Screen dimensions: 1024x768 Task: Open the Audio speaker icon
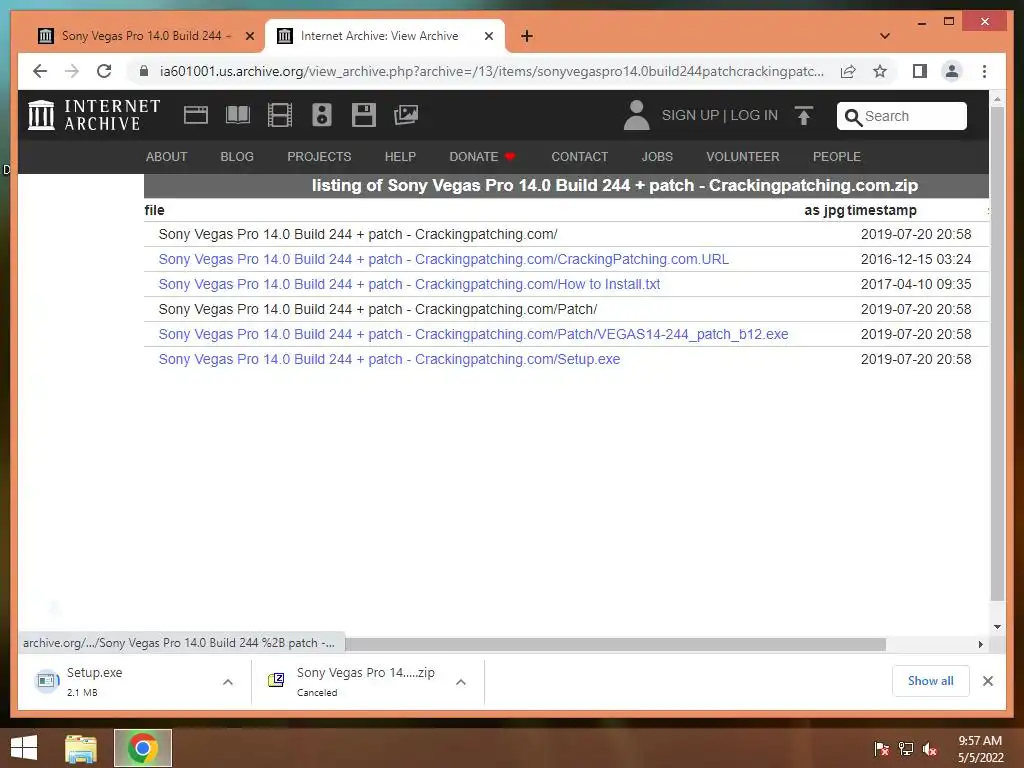click(321, 115)
